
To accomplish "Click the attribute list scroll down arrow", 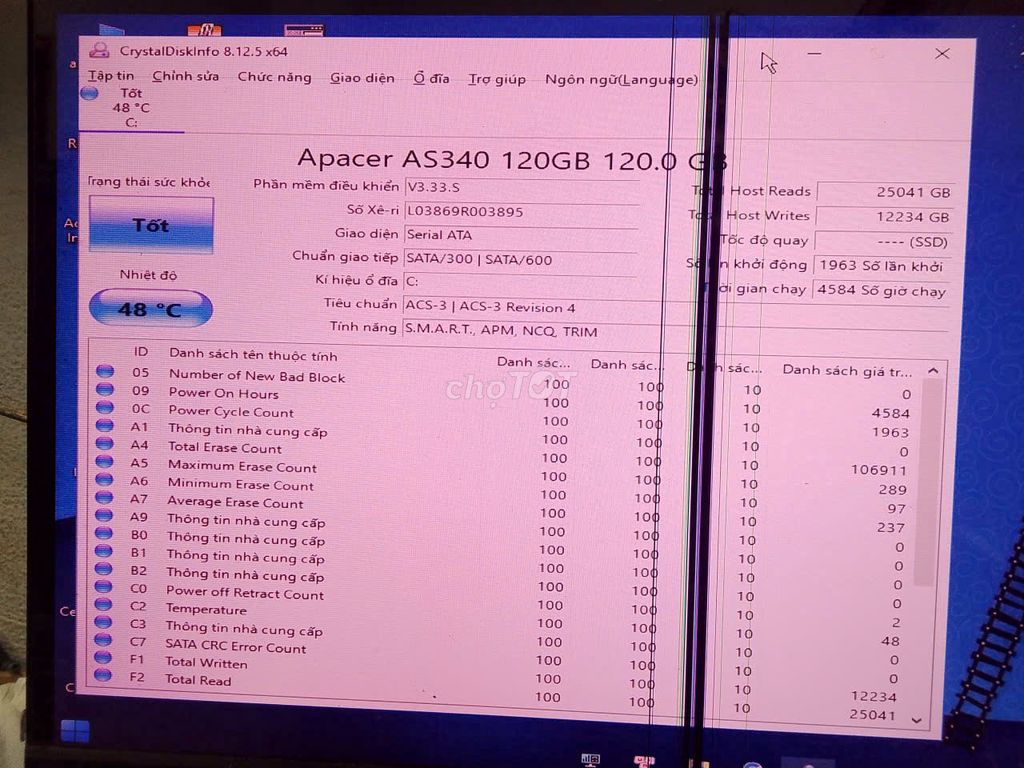I will (x=916, y=720).
